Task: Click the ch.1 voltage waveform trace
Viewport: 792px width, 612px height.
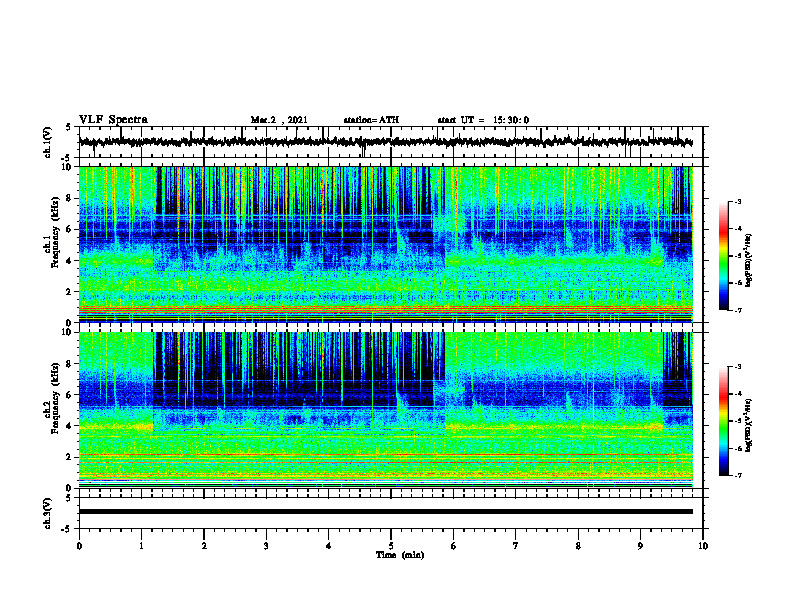Action: click(x=385, y=142)
